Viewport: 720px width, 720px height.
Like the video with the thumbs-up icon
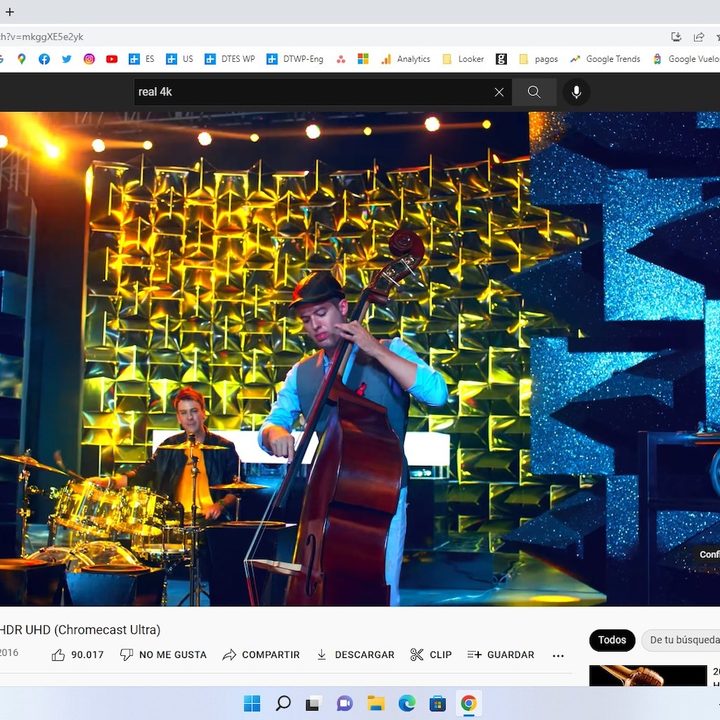click(x=58, y=655)
